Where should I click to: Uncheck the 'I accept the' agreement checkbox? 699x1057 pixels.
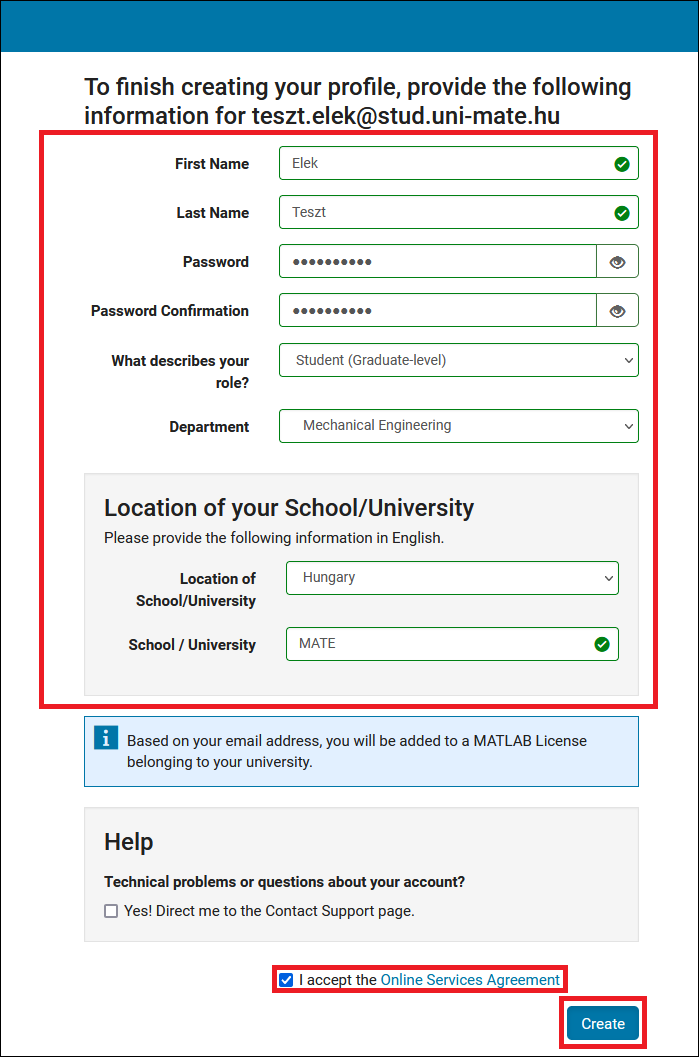pos(287,980)
